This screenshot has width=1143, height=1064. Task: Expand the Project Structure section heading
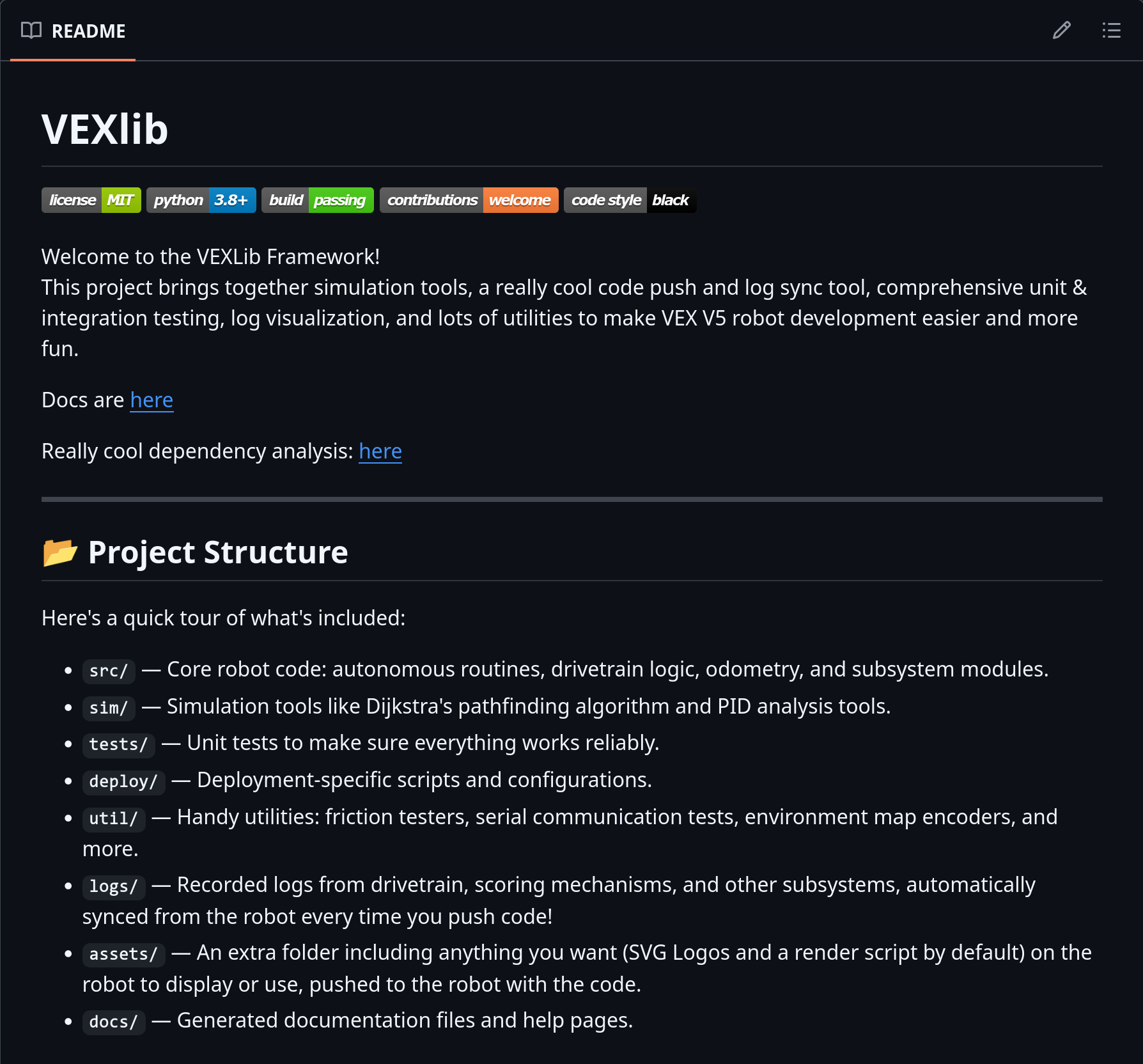[x=218, y=552]
